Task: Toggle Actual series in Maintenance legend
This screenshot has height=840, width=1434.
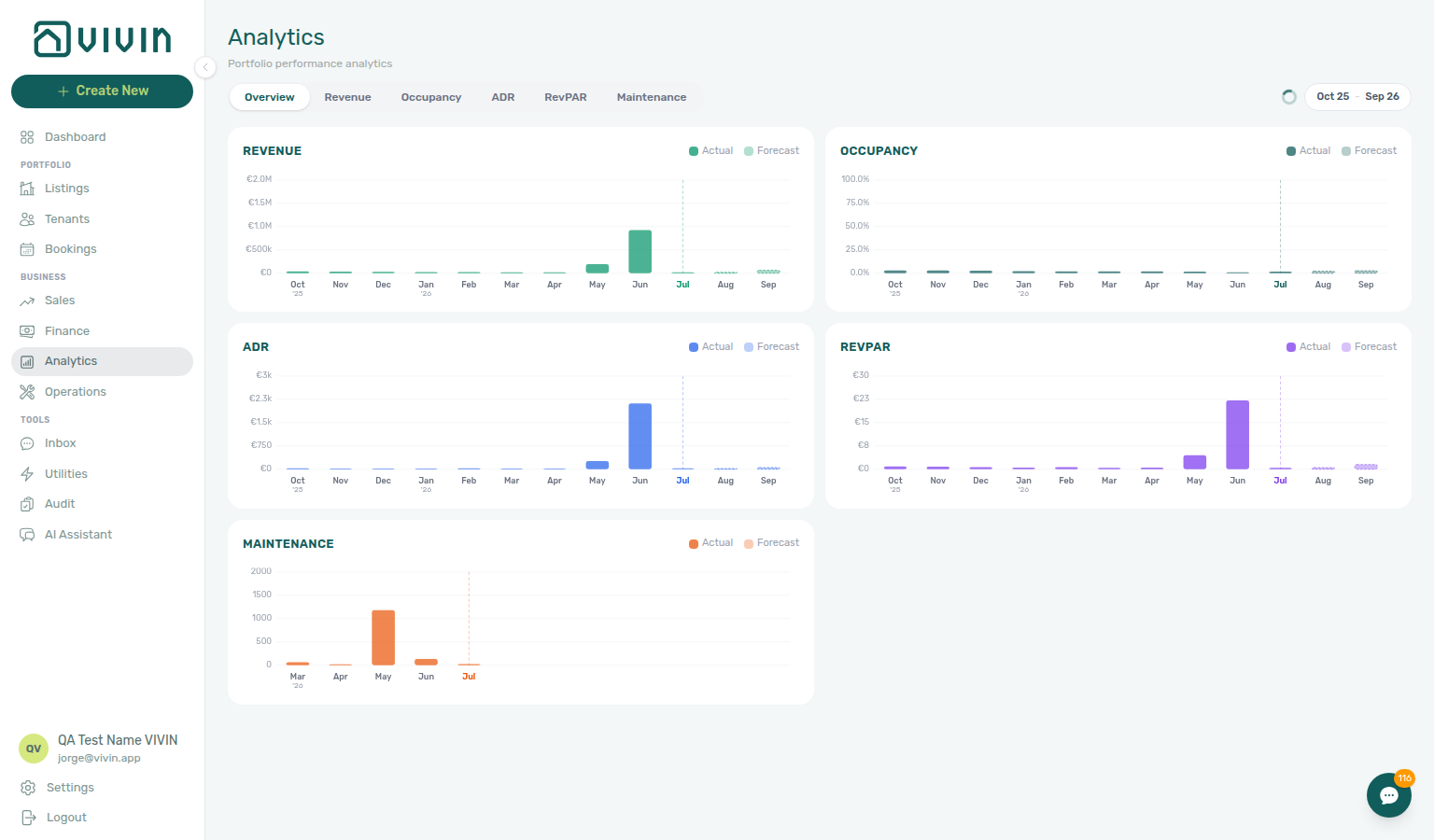Action: coord(711,543)
